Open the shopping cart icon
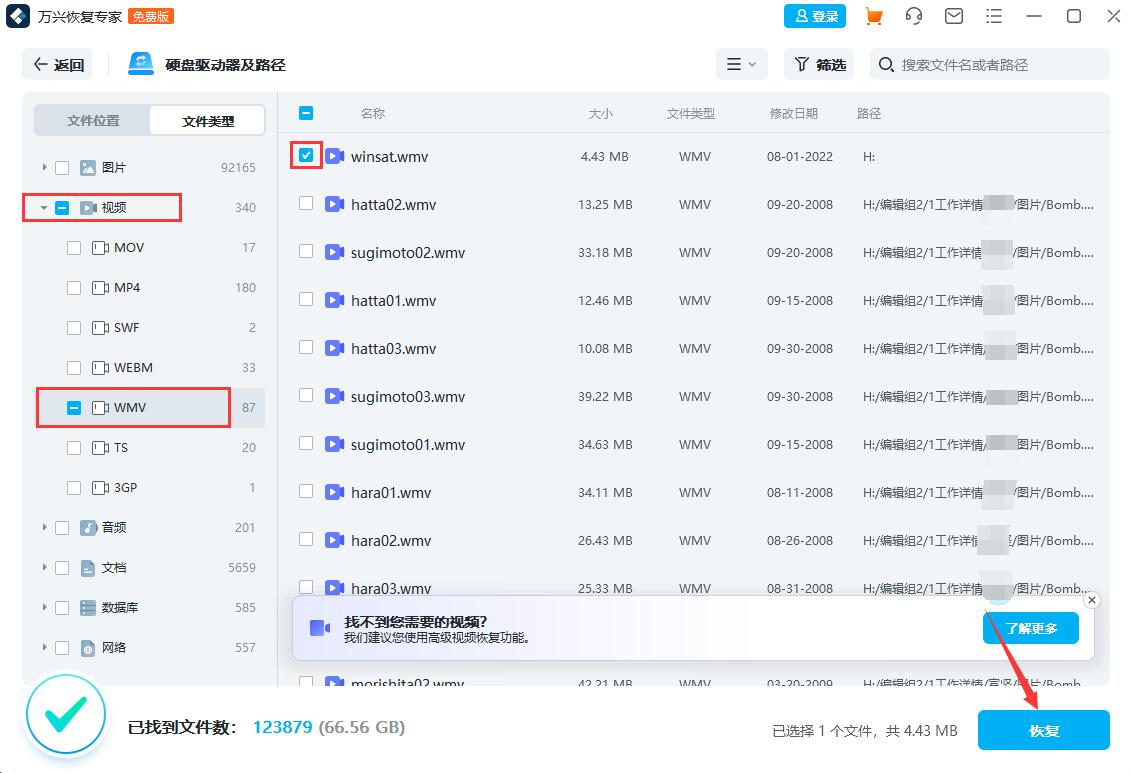The image size is (1131, 773). tap(873, 16)
